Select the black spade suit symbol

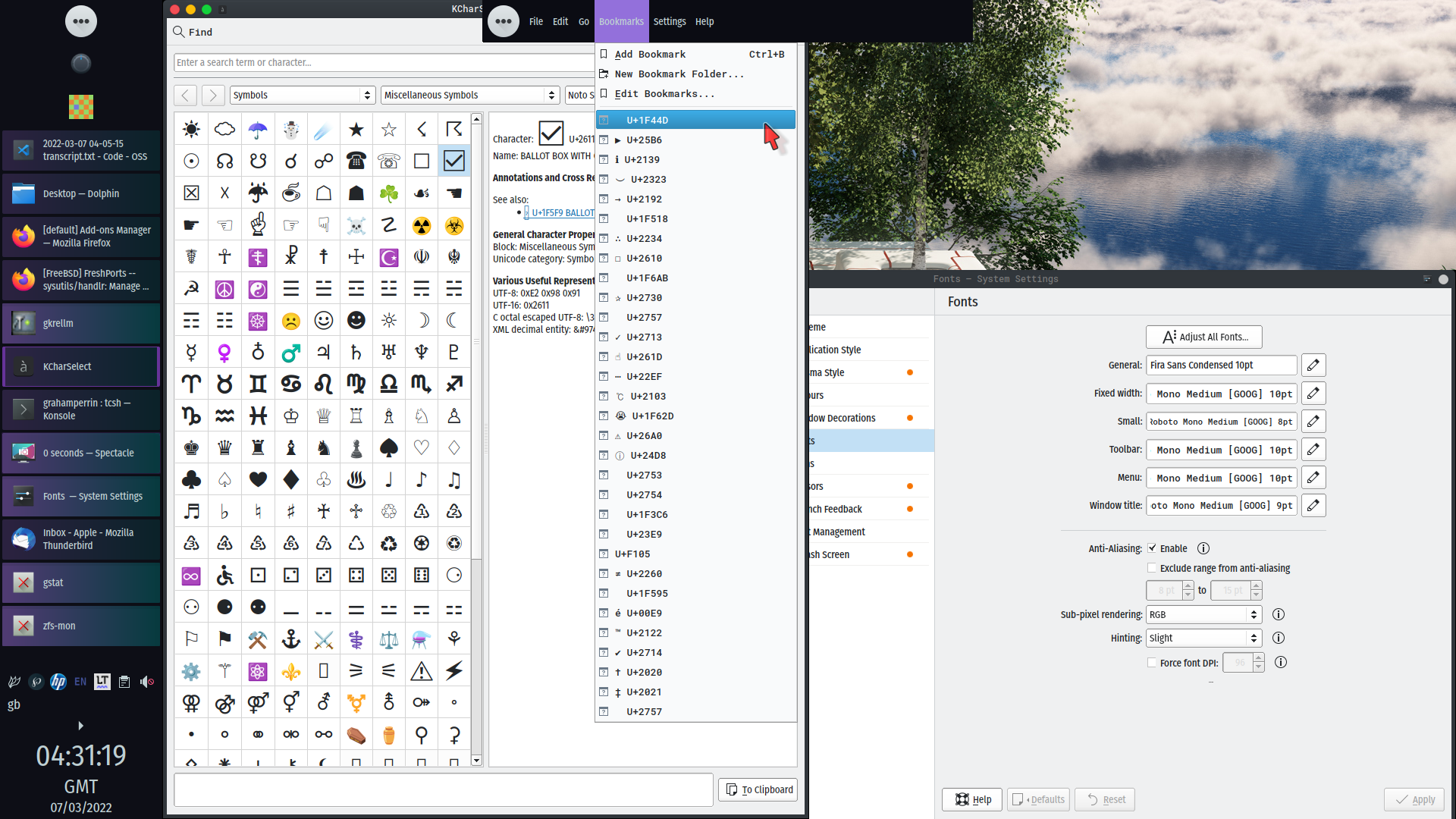389,447
